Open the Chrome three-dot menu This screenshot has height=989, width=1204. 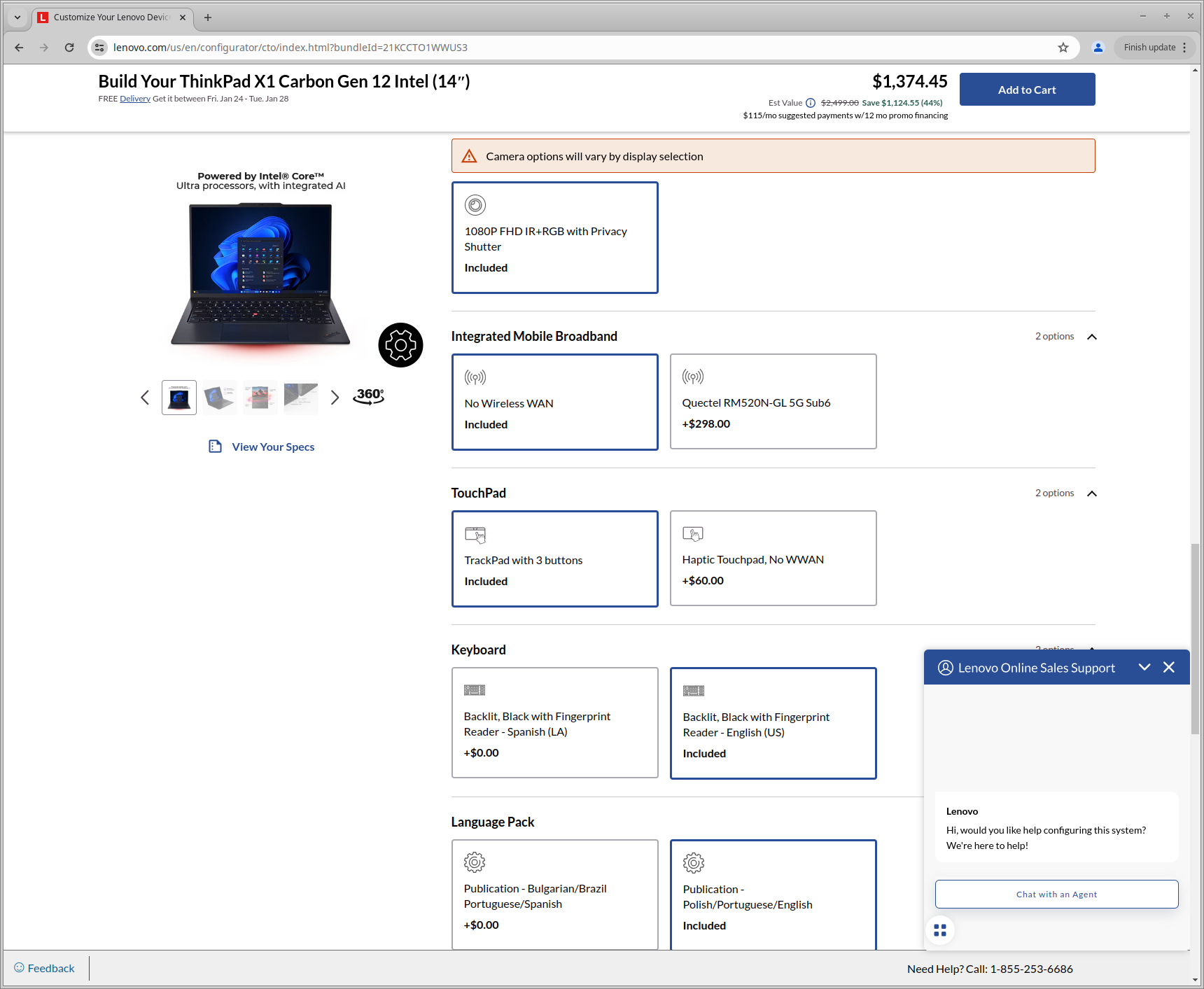tap(1184, 48)
